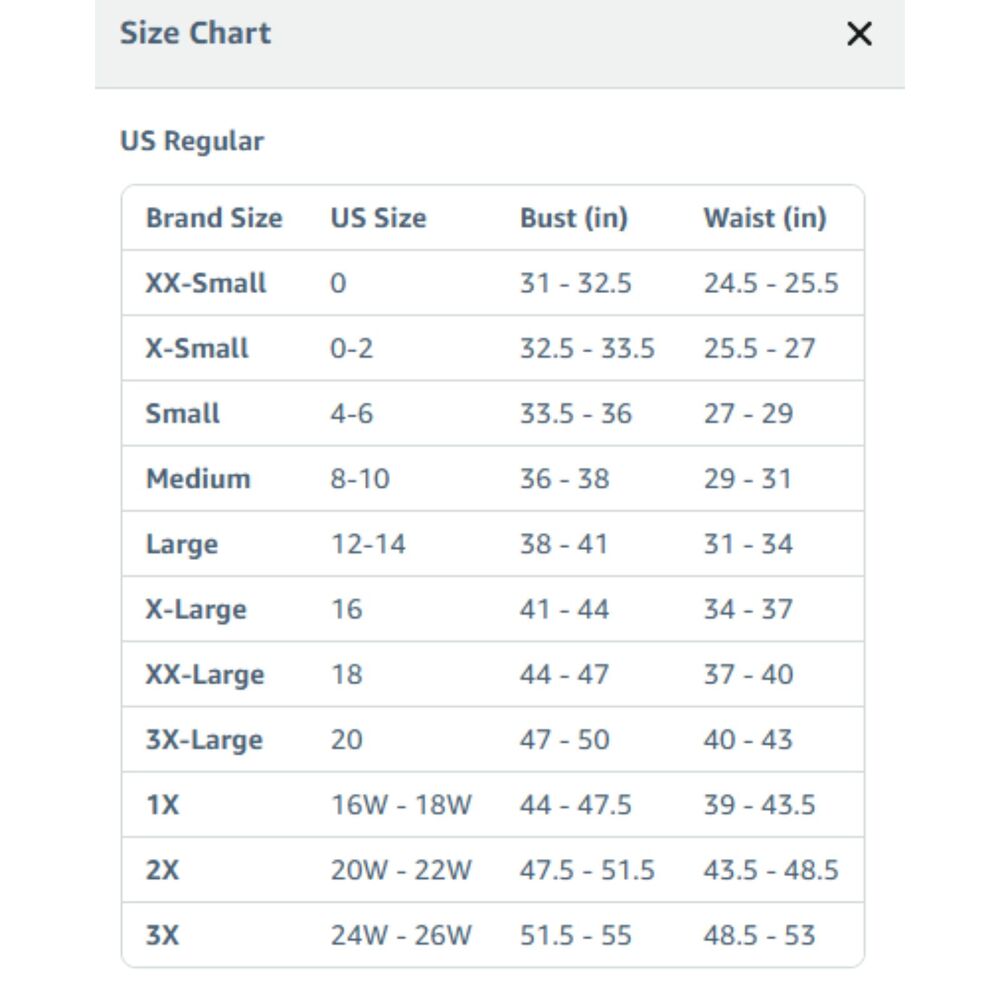Select the US Regular heading

191,141
